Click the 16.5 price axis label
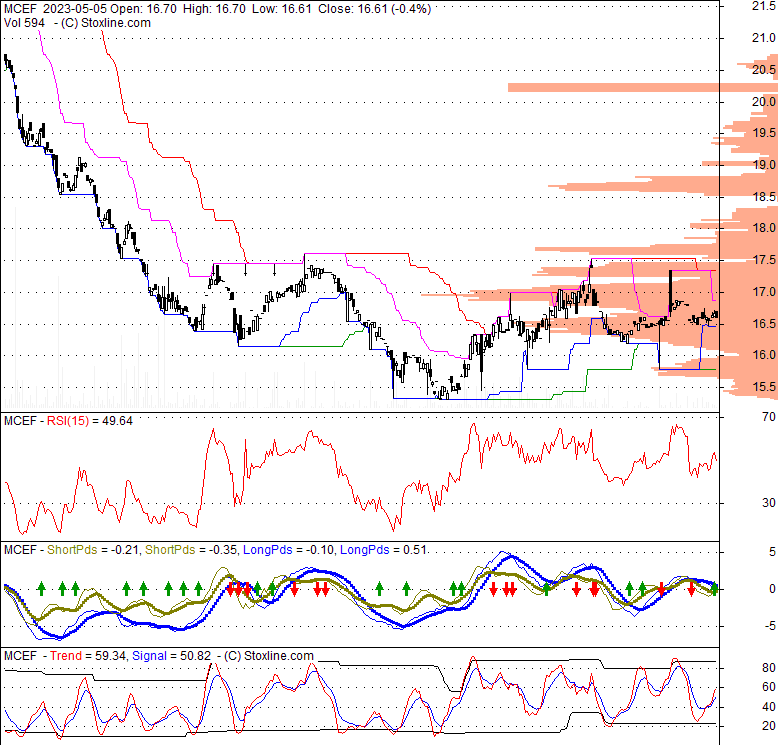The image size is (780, 745). [x=764, y=323]
